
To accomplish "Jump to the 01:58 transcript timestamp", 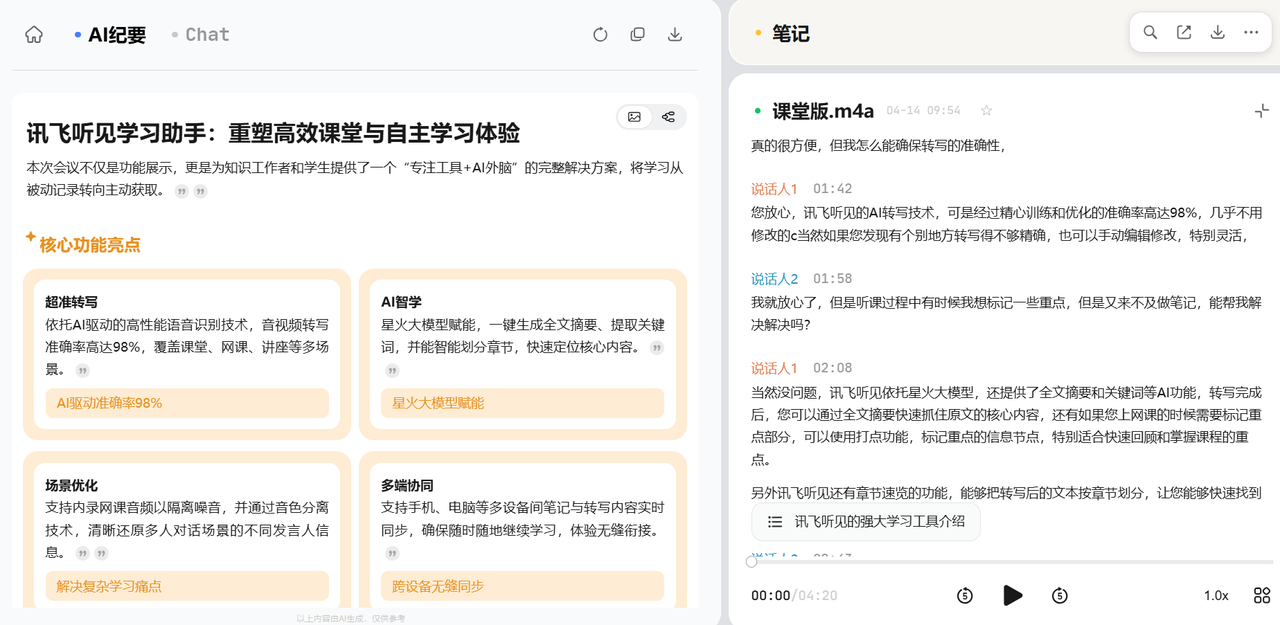I will point(832,279).
